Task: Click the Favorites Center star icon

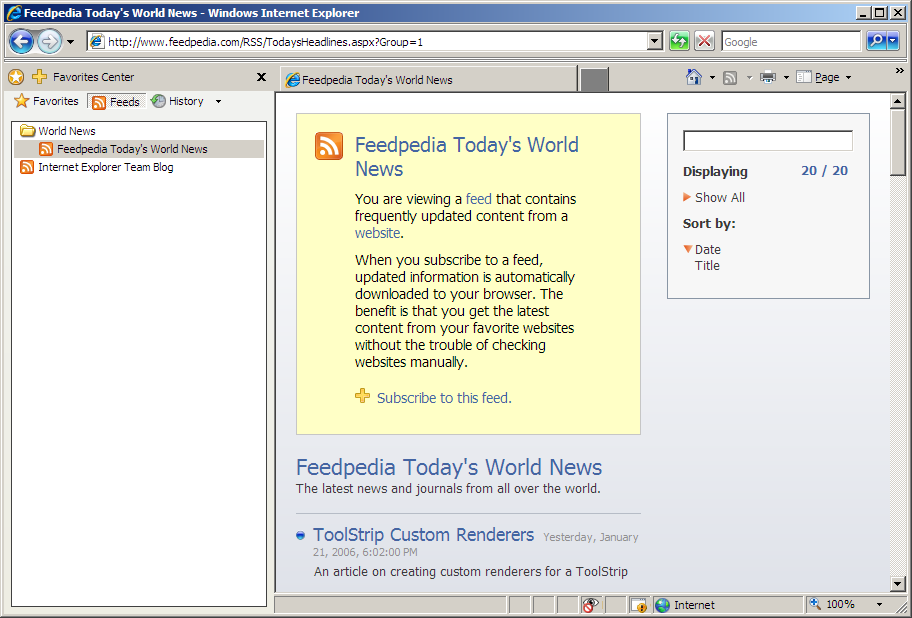Action: (16, 77)
